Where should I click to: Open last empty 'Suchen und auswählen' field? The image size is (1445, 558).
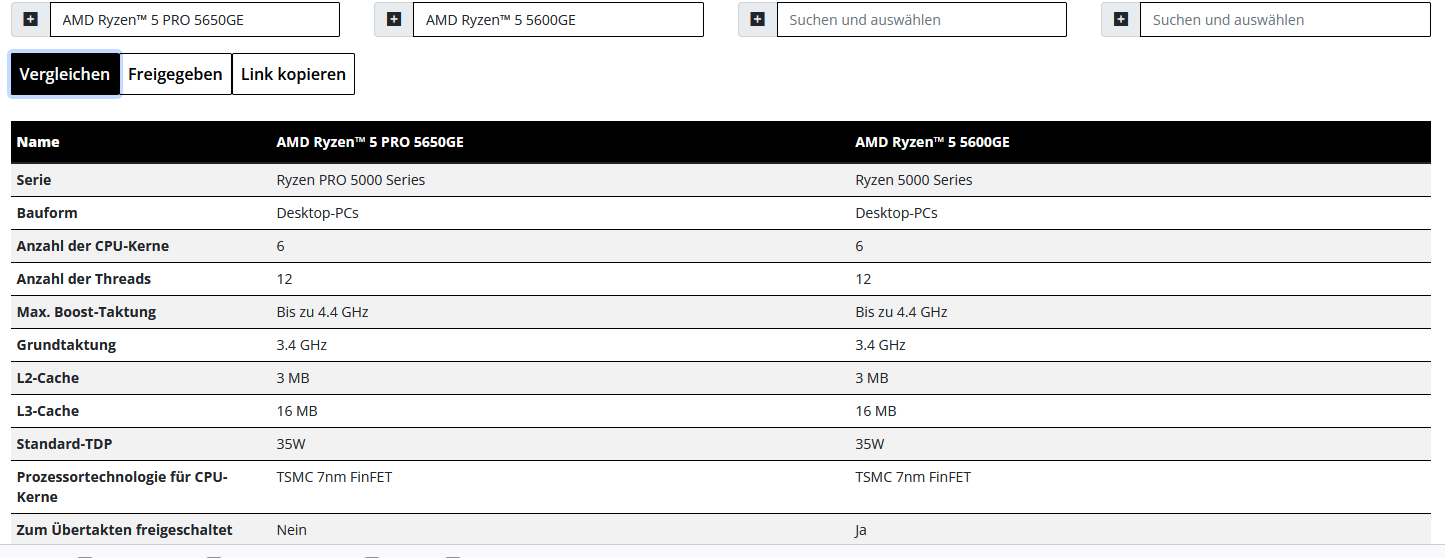(1285, 19)
